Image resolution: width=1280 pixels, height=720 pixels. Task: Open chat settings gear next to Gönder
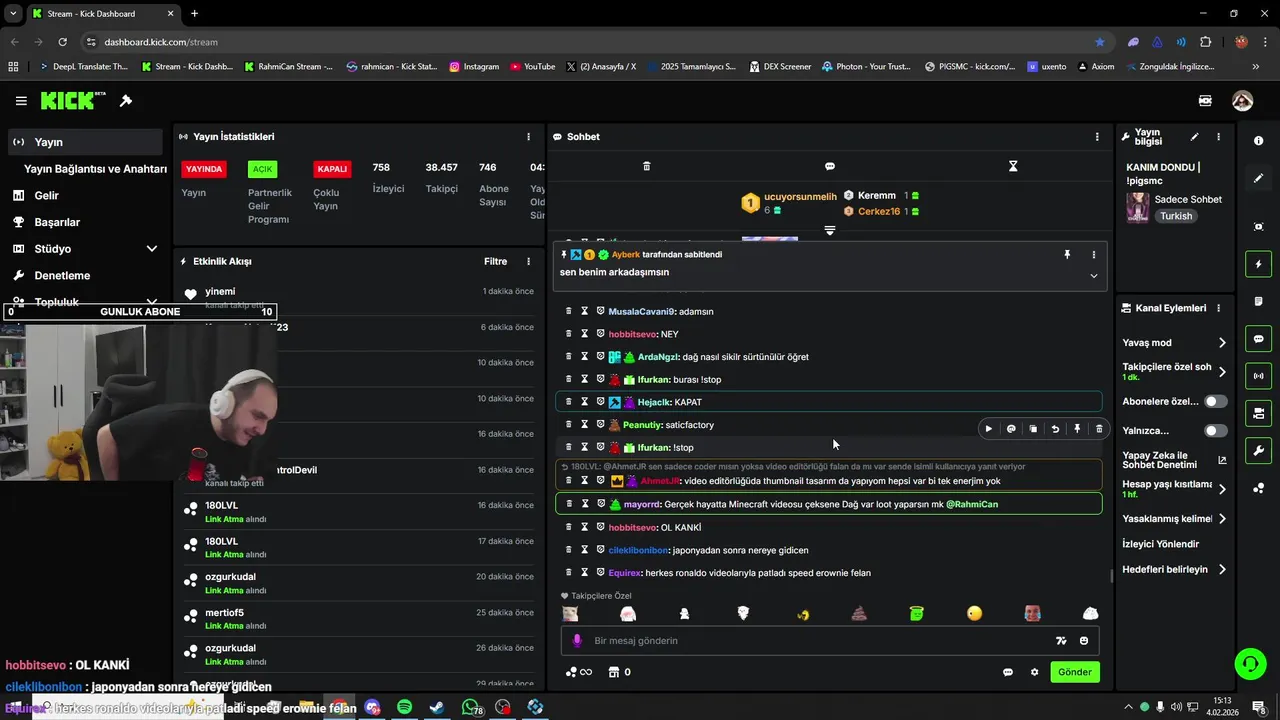[1034, 672]
